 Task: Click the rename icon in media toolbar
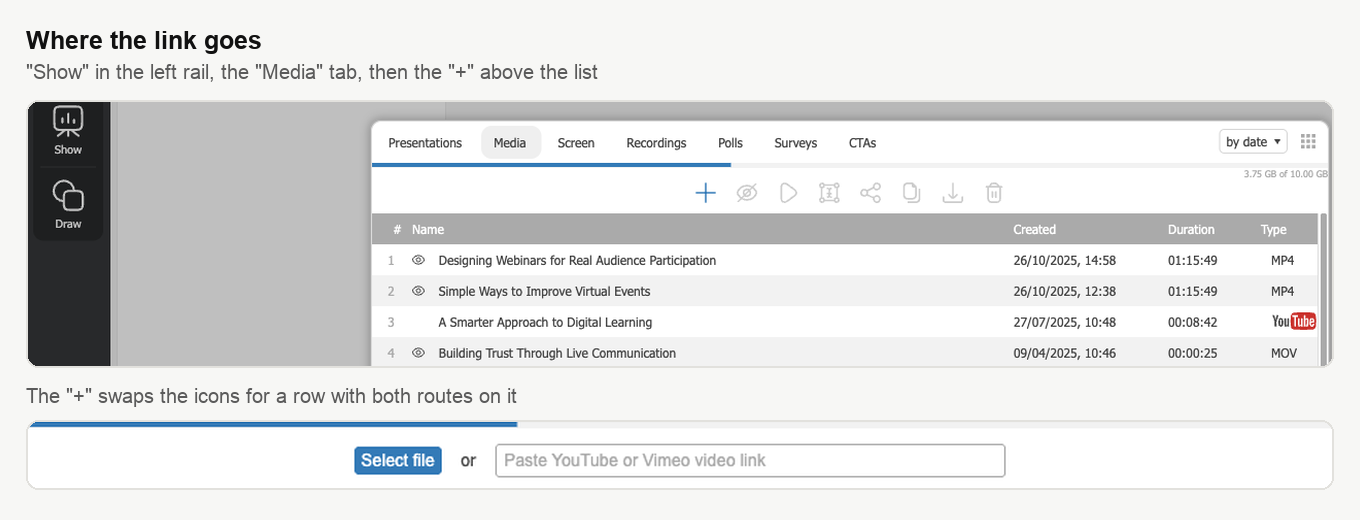(829, 193)
